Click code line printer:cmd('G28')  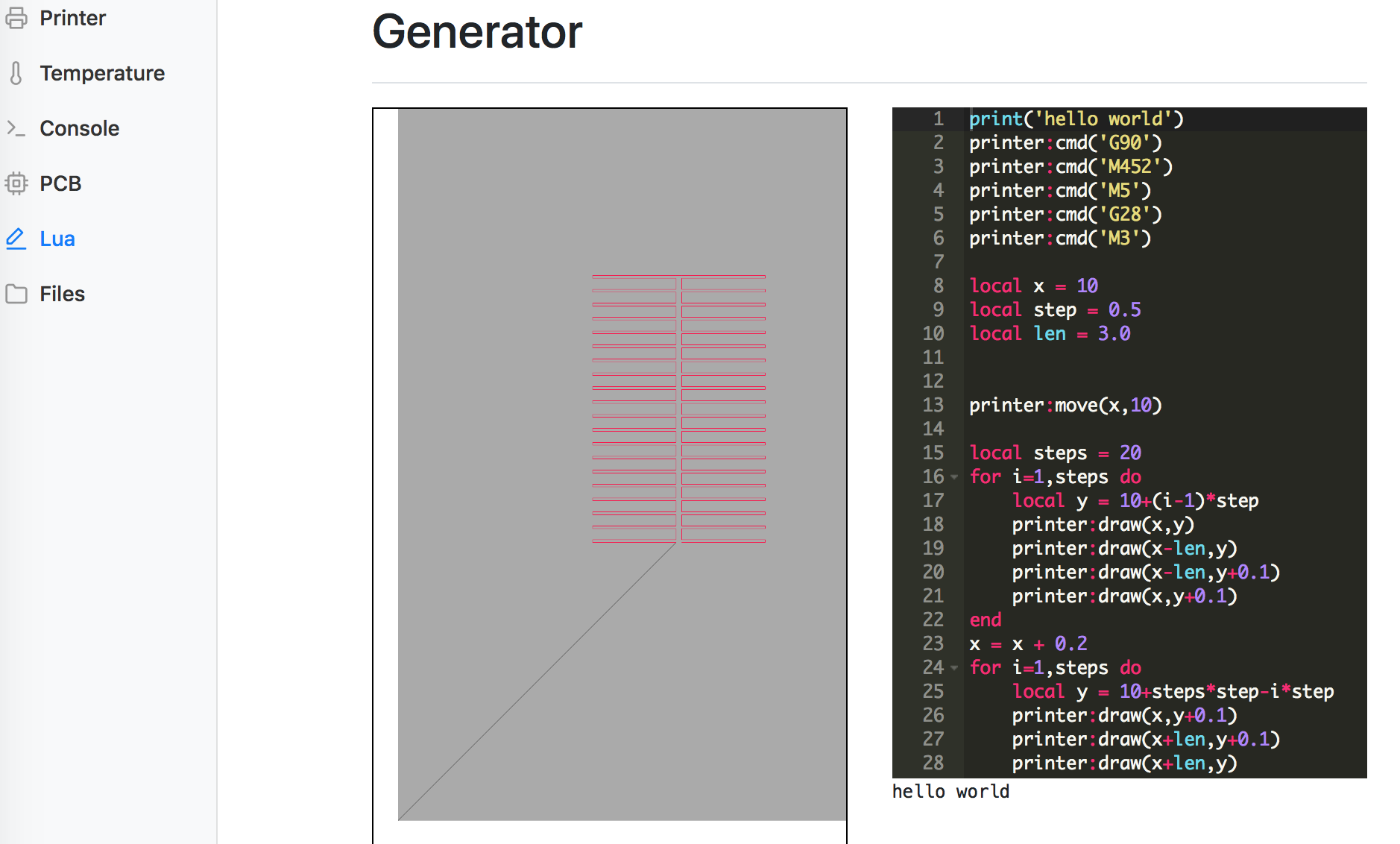coord(1065,215)
